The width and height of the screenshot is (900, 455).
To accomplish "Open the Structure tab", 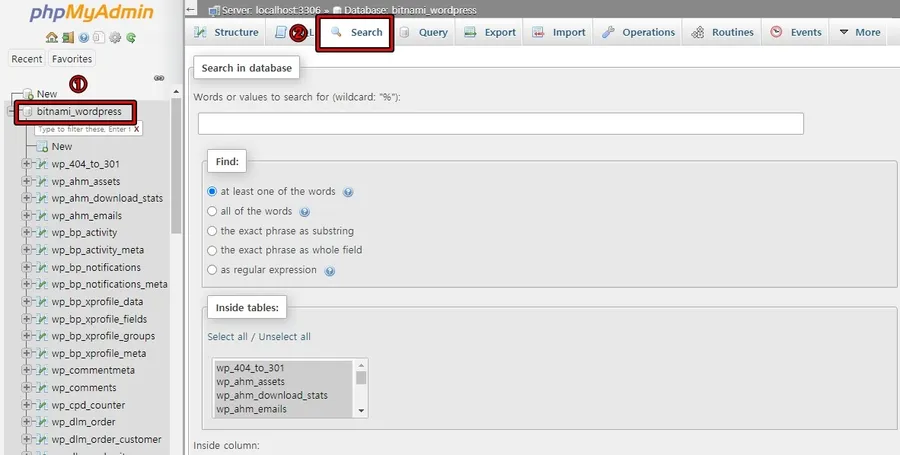I will pyautogui.click(x=226, y=32).
